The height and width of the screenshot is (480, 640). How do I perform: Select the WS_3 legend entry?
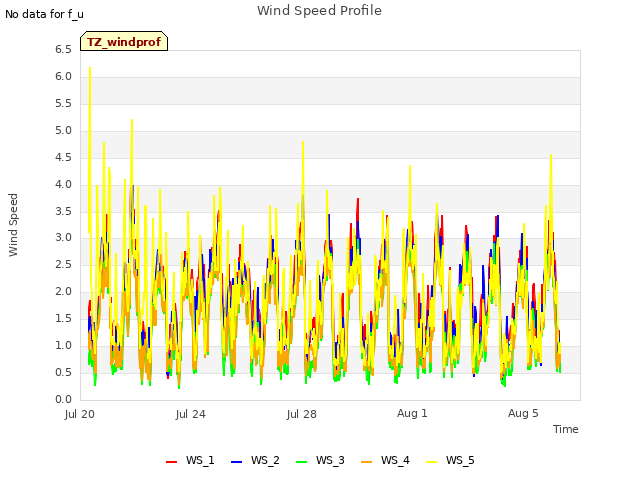coord(320,460)
